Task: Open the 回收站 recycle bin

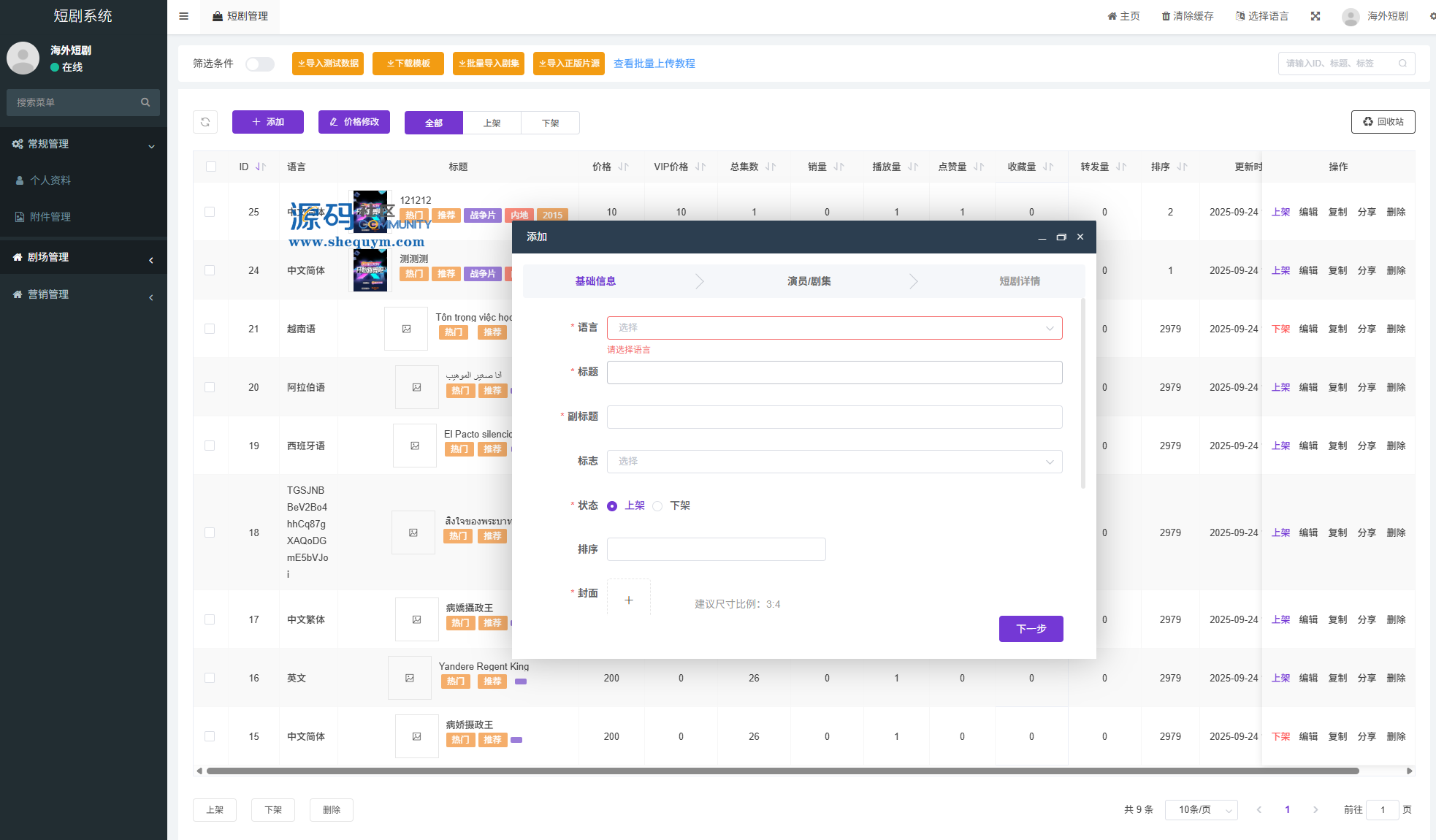Action: click(x=1383, y=122)
